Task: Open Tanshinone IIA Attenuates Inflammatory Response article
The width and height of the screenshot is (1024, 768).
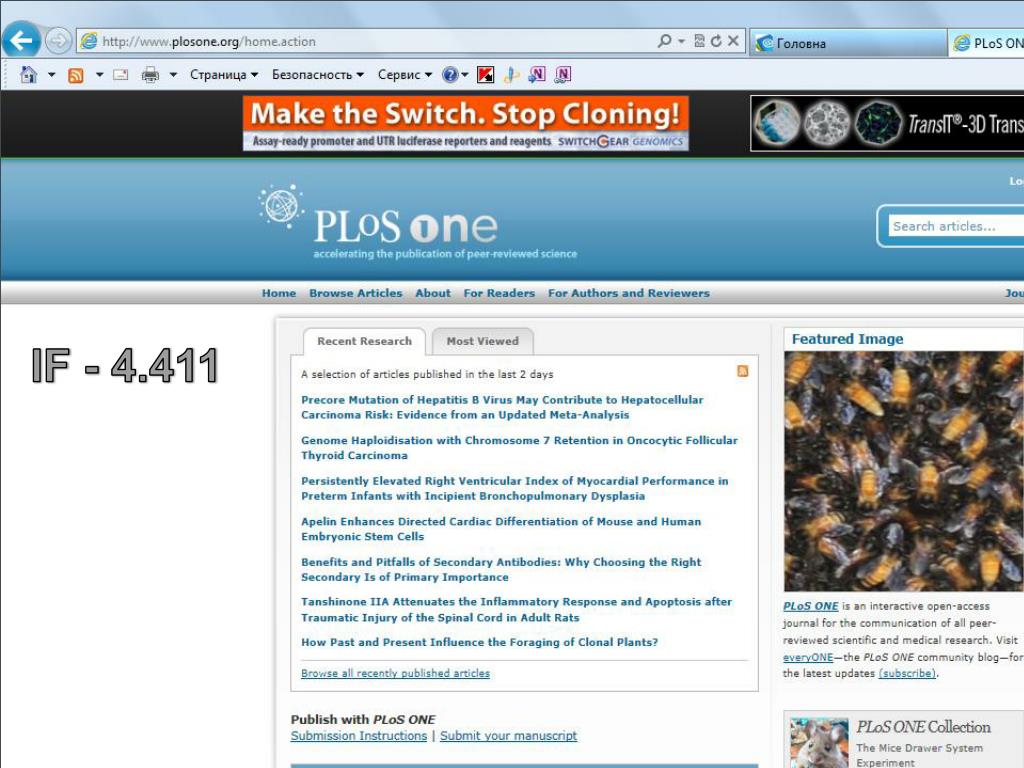Action: coord(517,609)
